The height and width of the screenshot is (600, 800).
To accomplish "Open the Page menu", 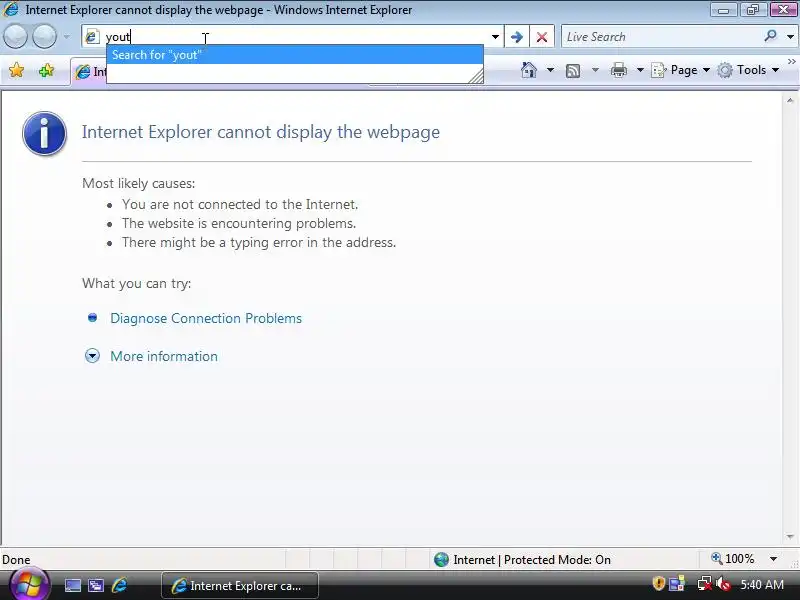I will pos(681,70).
